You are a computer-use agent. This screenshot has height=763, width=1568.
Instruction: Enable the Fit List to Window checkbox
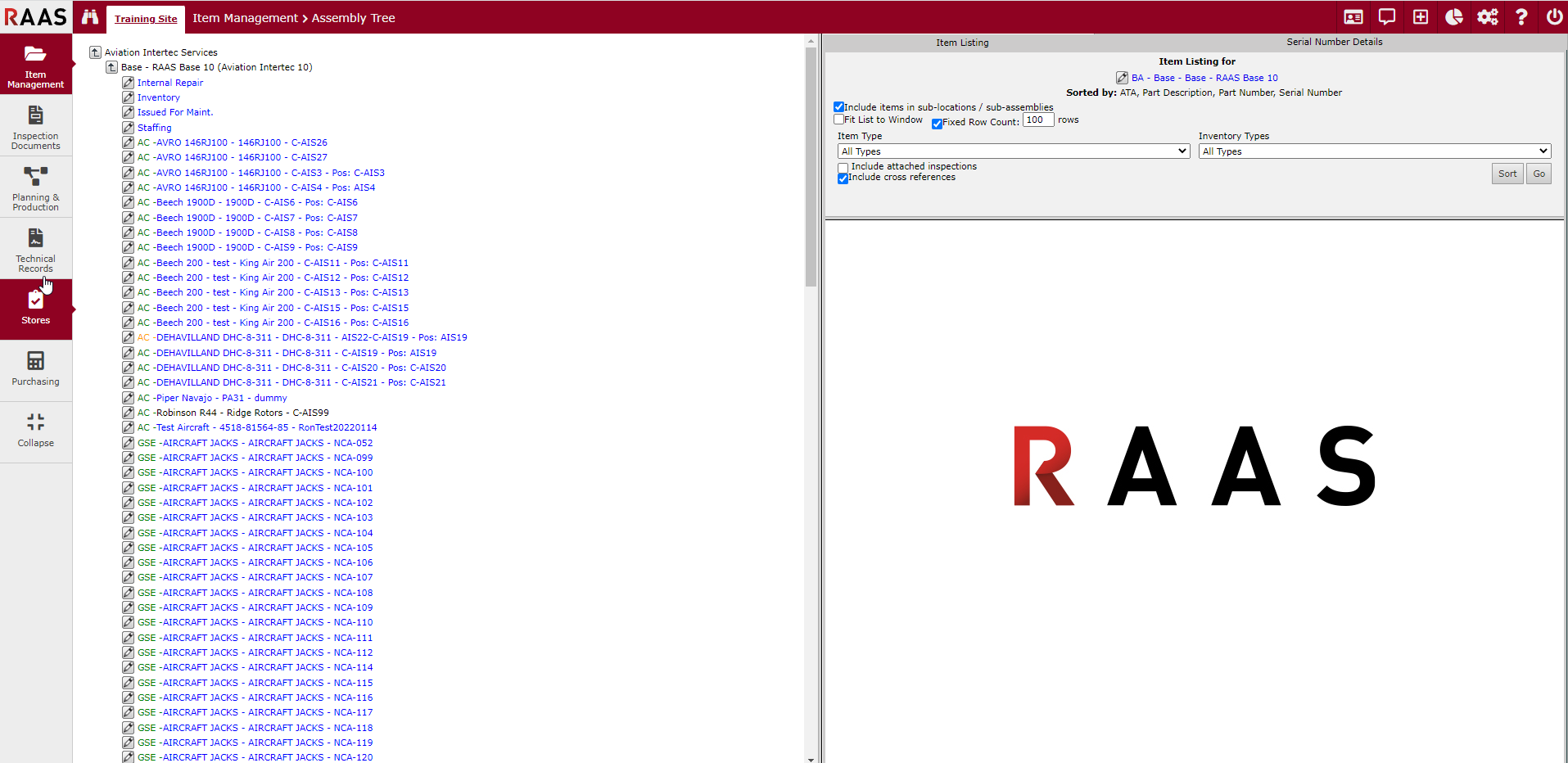click(x=838, y=120)
